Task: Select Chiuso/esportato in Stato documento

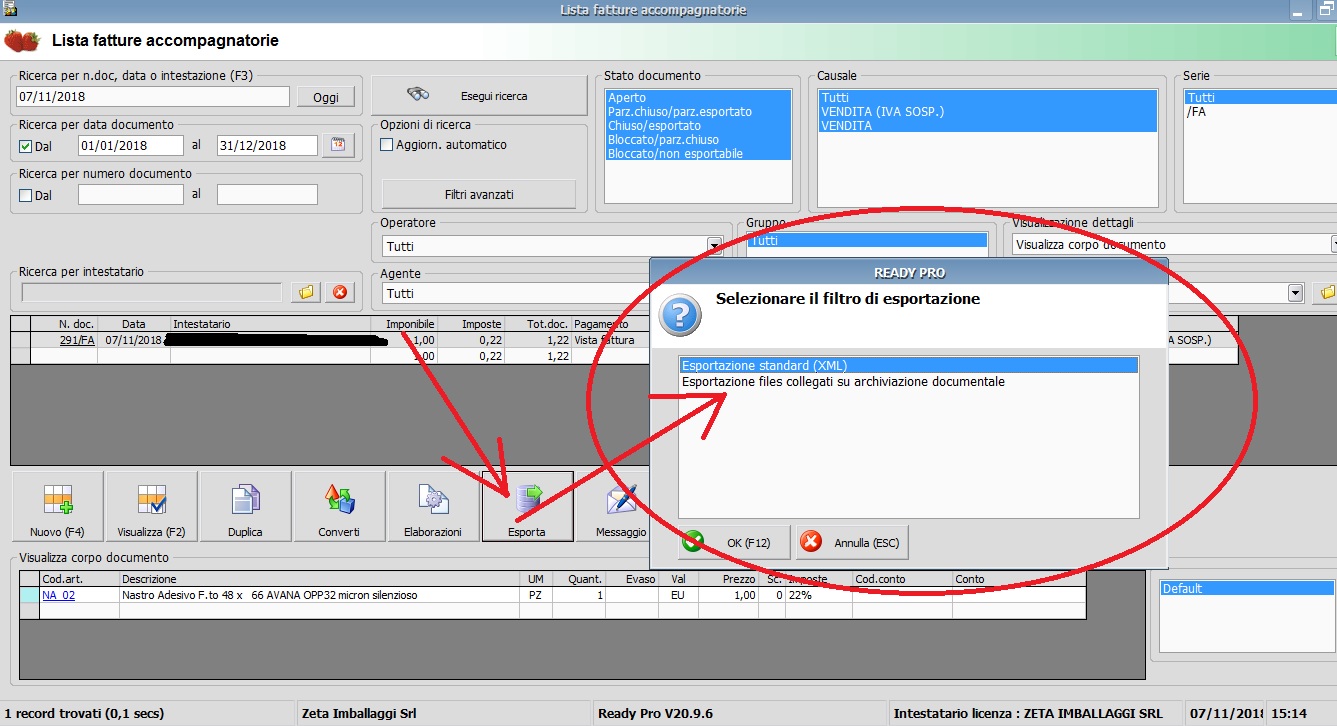Action: [698, 126]
